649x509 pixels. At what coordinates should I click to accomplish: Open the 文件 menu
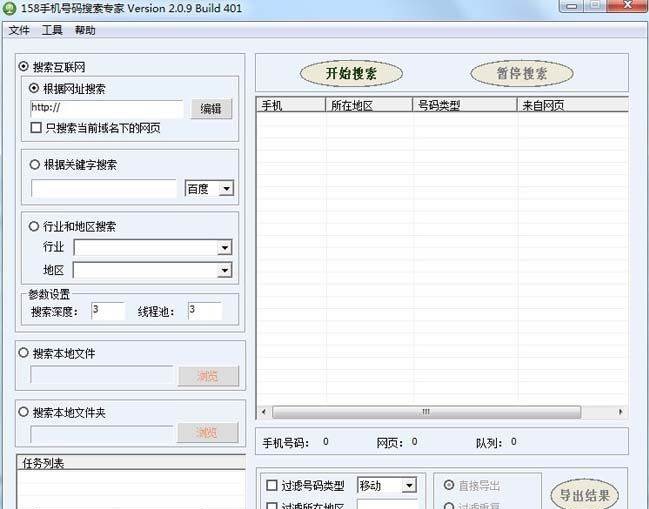(19, 30)
